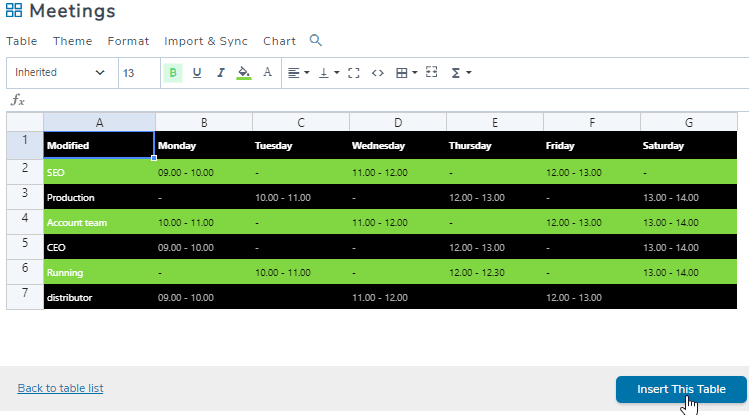Click the merge cells frame icon

click(353, 73)
